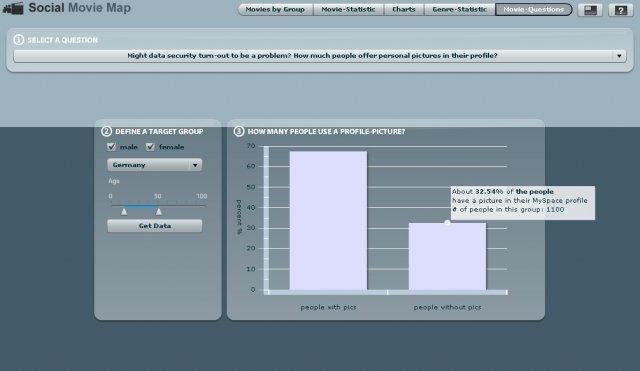Open the Charts tab
640x371 pixels.
click(x=404, y=9)
